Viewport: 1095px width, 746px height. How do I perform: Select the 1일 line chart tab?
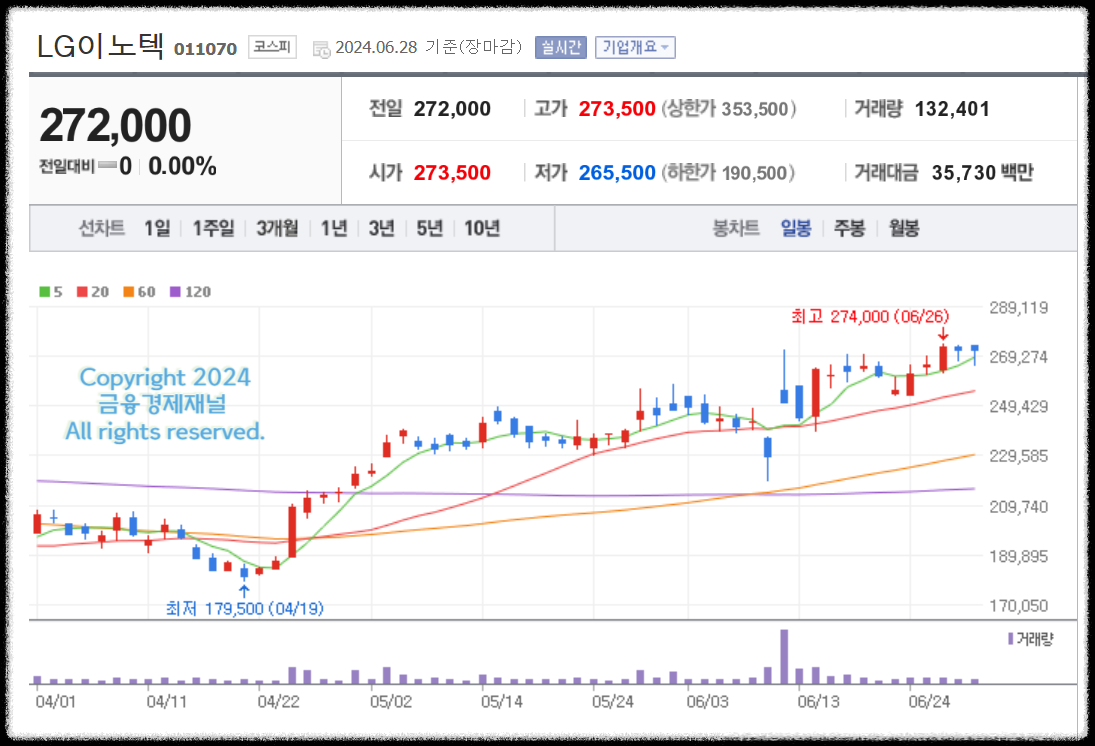(157, 228)
